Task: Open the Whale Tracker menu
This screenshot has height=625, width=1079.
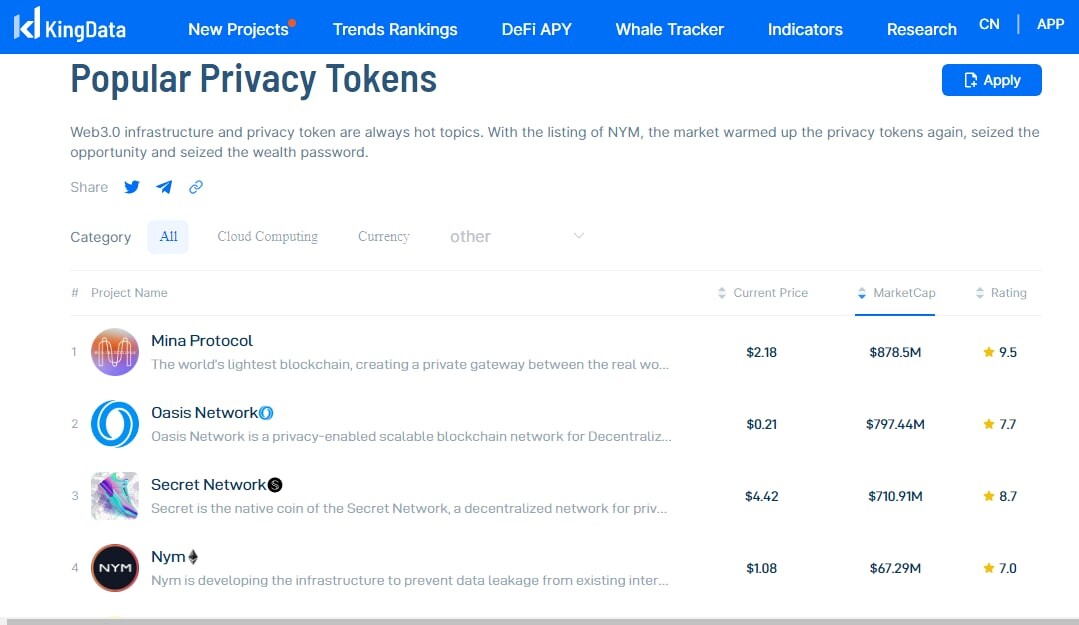Action: click(x=670, y=30)
